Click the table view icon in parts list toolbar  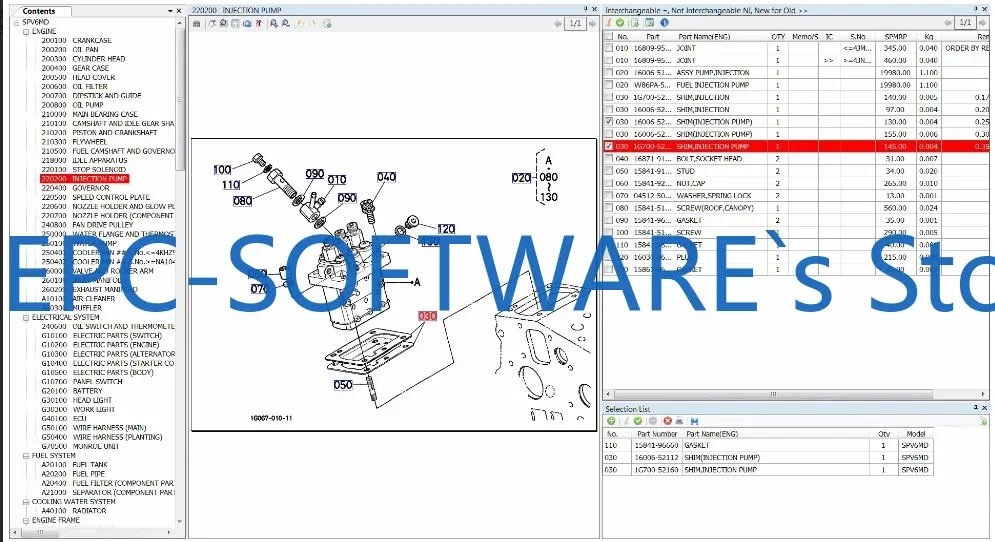coord(650,23)
